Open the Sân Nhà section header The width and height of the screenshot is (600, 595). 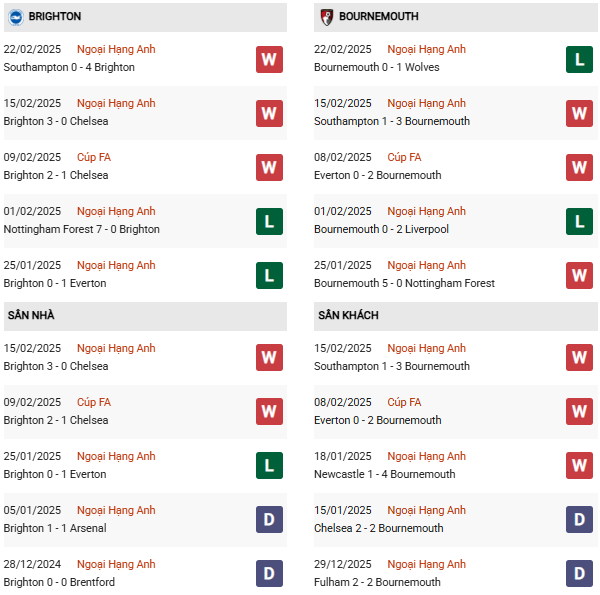145,316
